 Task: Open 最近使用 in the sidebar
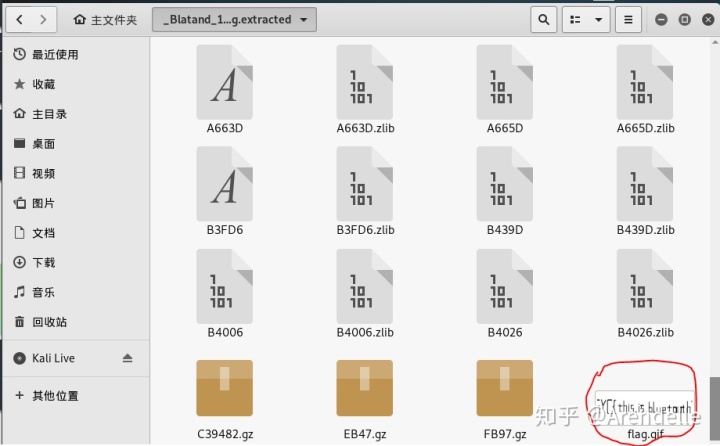pos(76,55)
